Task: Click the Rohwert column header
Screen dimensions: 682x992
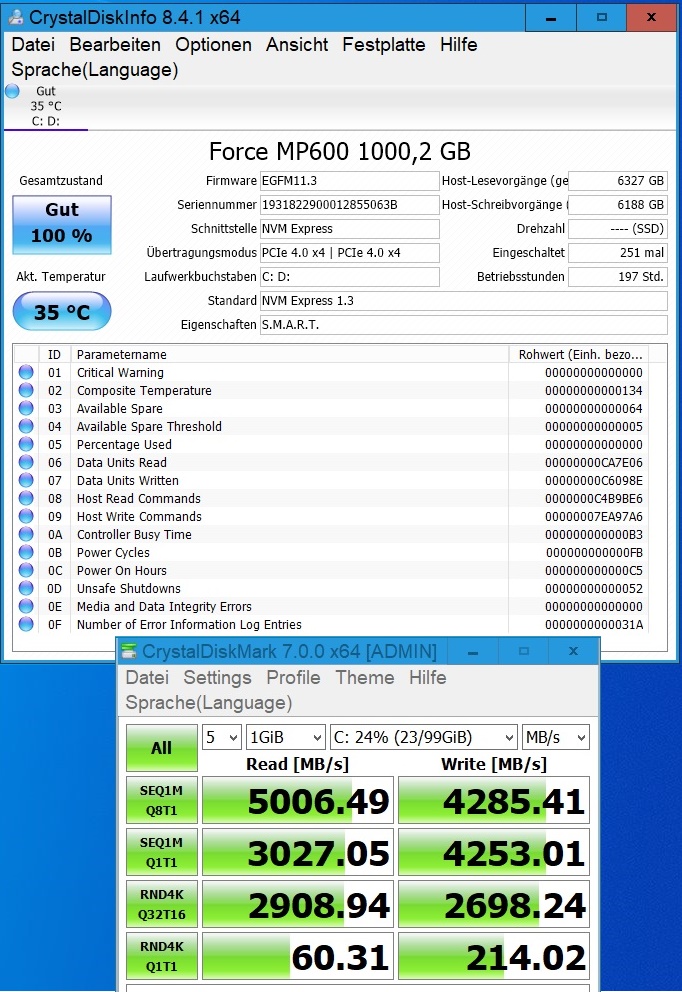Action: click(x=579, y=354)
